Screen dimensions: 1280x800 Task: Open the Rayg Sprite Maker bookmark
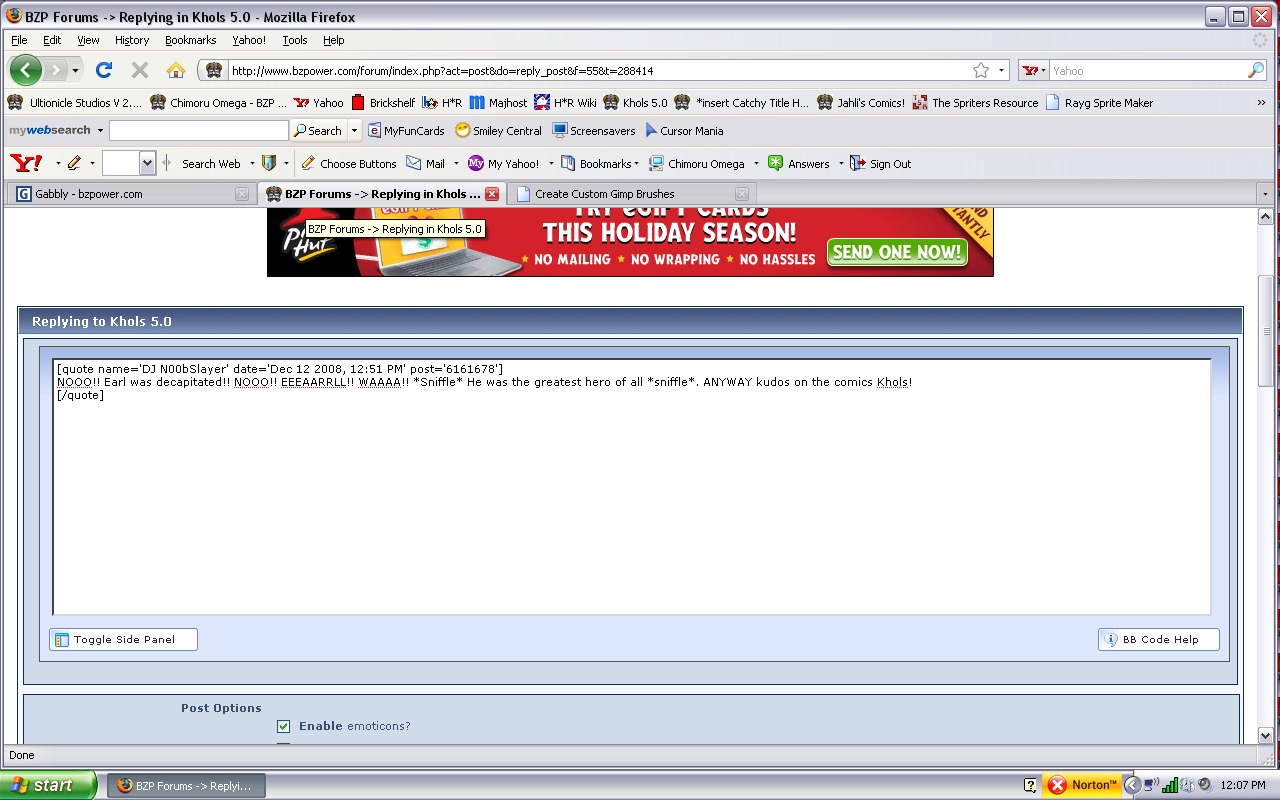pyautogui.click(x=1099, y=102)
